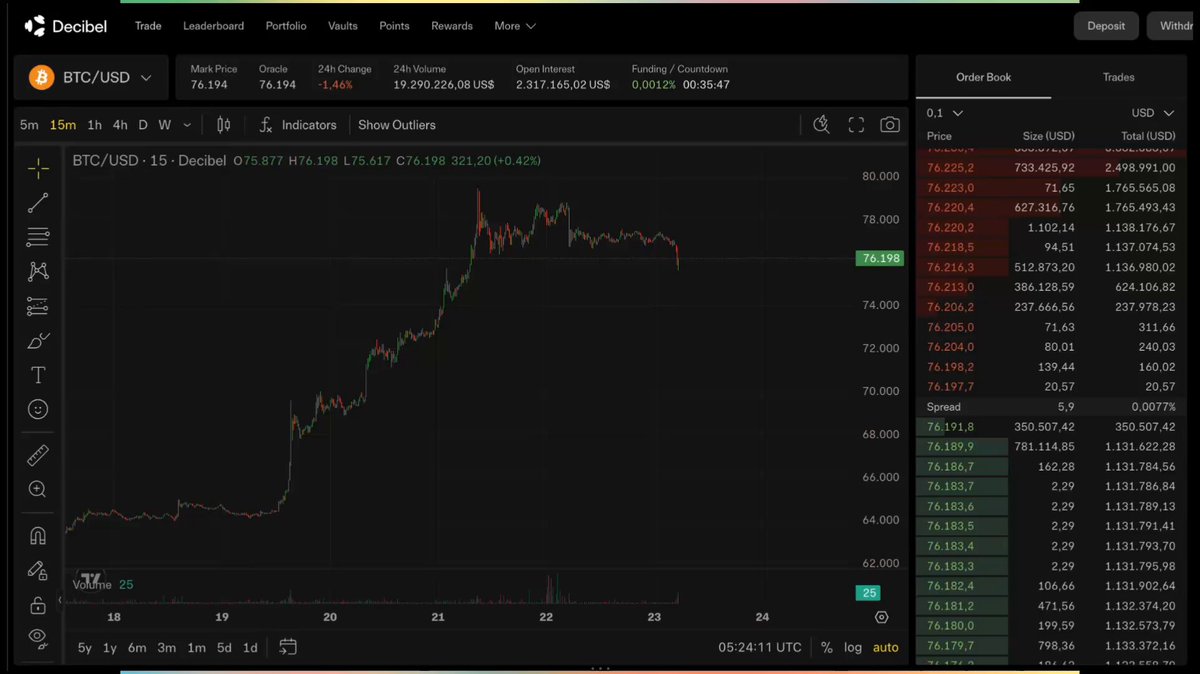Click the 76.191,8 bid price row
1200x674 pixels.
pyautogui.click(x=1051, y=427)
